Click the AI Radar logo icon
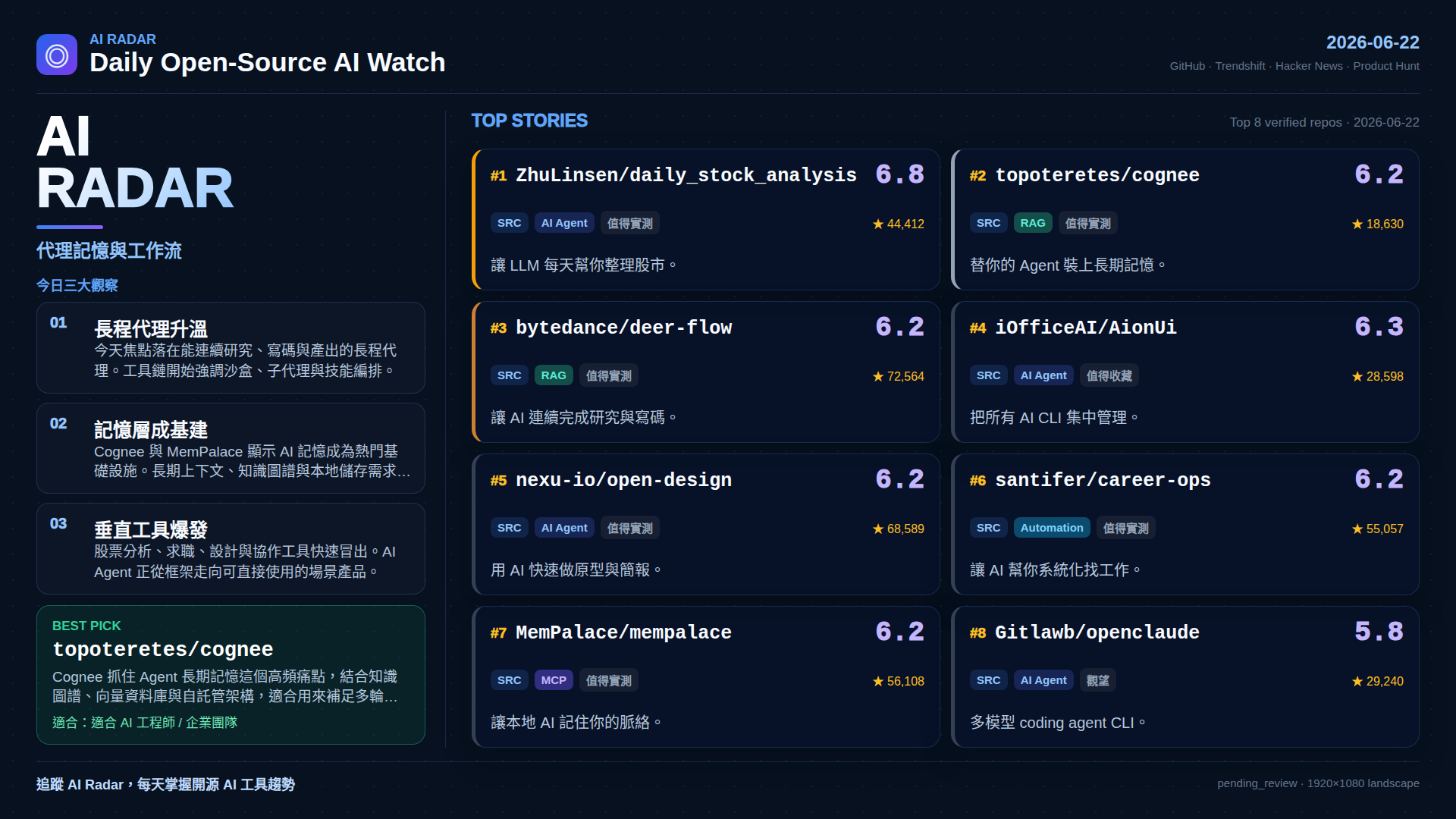The image size is (1456, 819). pyautogui.click(x=57, y=55)
